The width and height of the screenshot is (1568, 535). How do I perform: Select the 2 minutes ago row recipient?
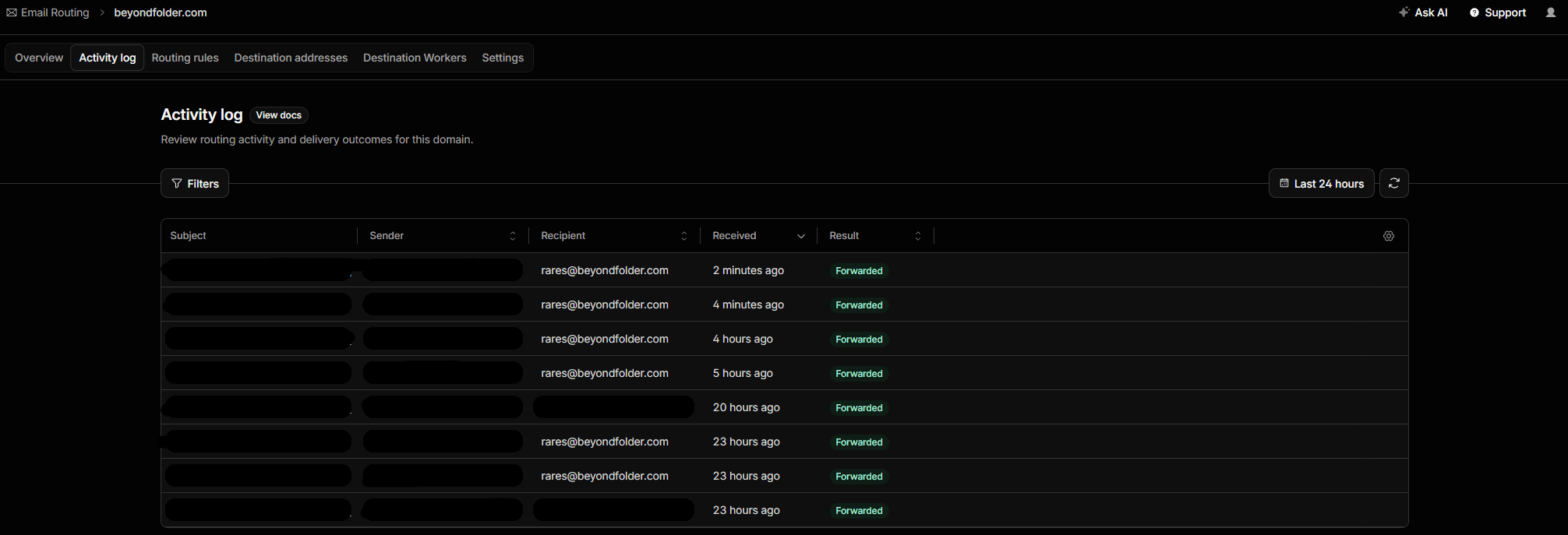(605, 270)
